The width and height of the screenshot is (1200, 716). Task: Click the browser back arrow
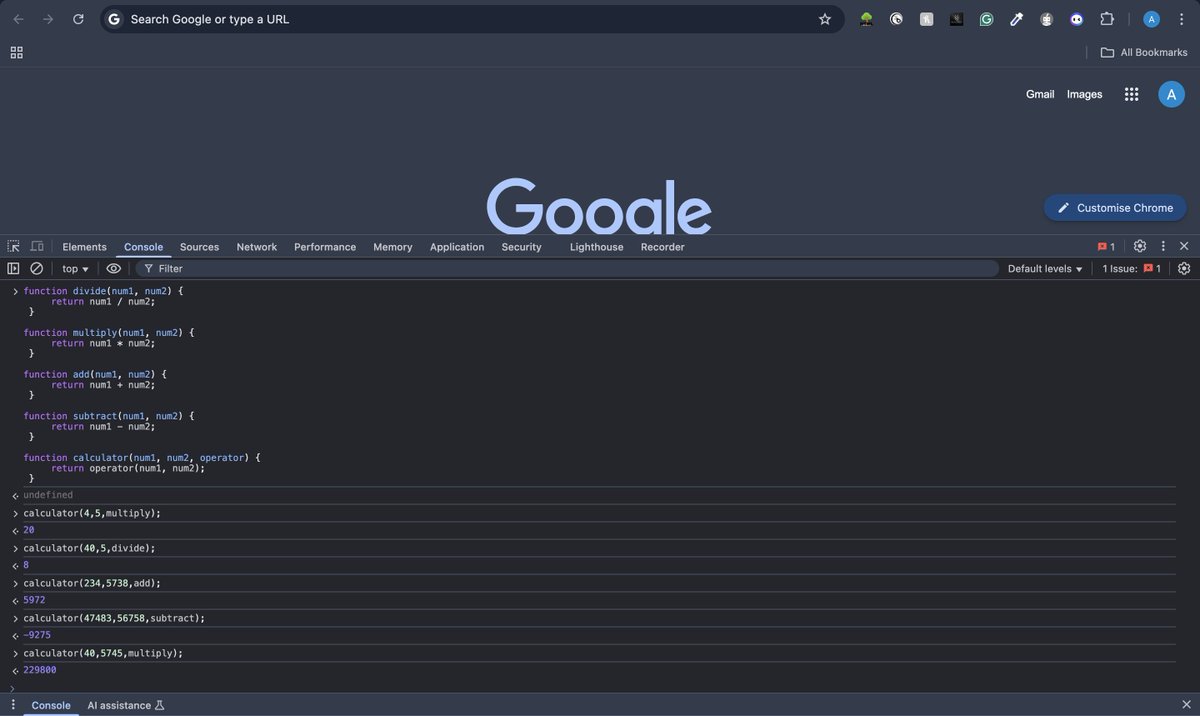18,19
